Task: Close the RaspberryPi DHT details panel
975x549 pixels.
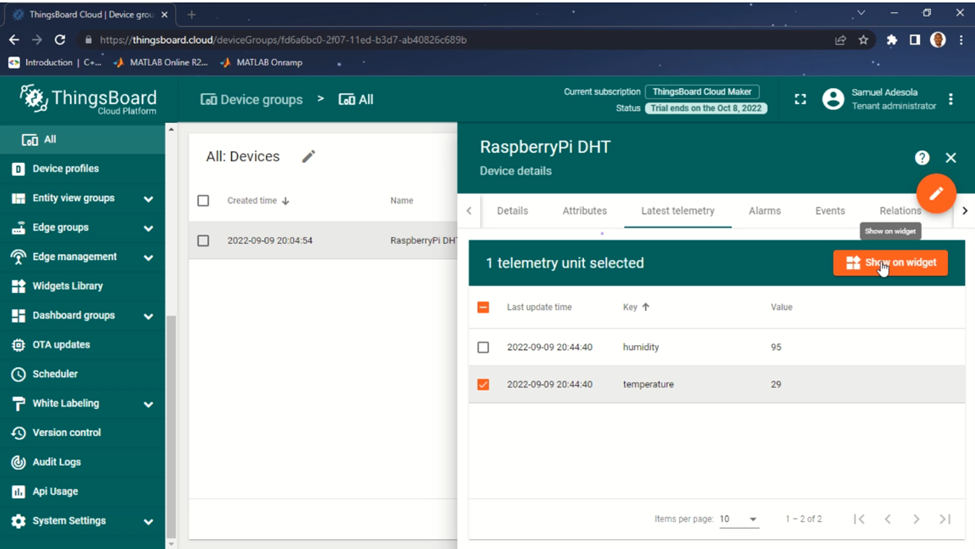Action: coord(951,158)
